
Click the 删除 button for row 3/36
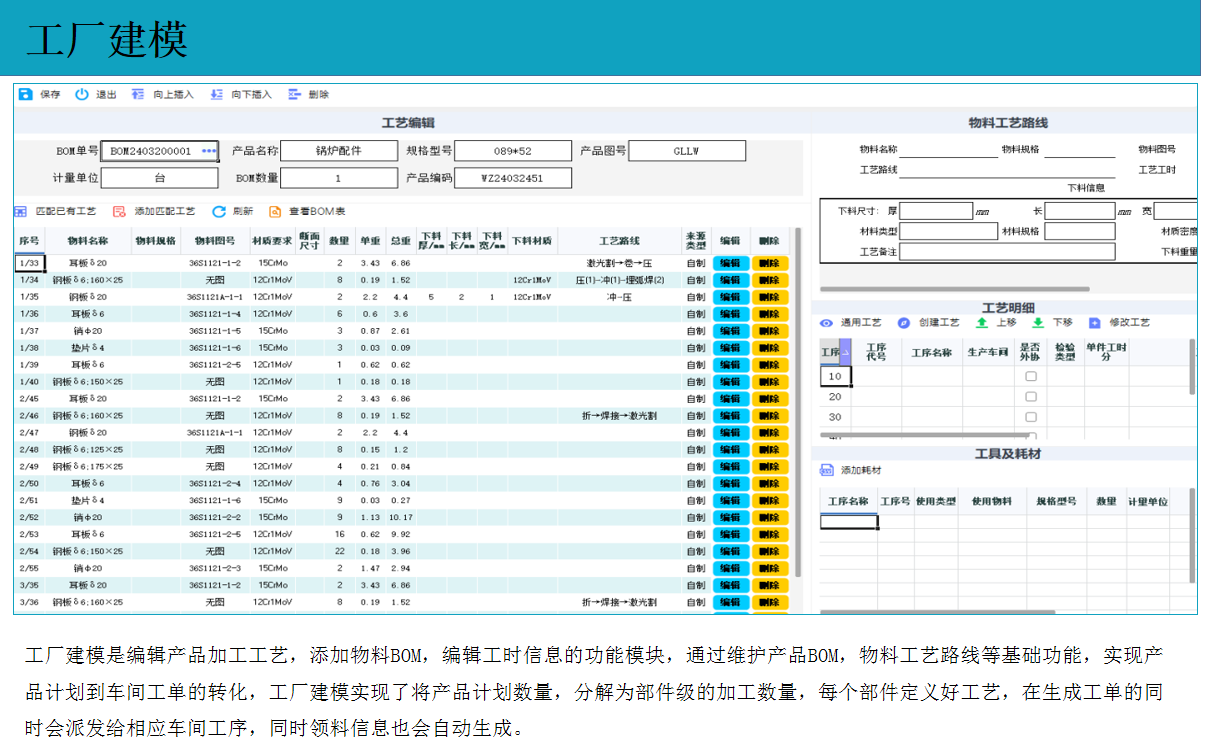(x=770, y=603)
